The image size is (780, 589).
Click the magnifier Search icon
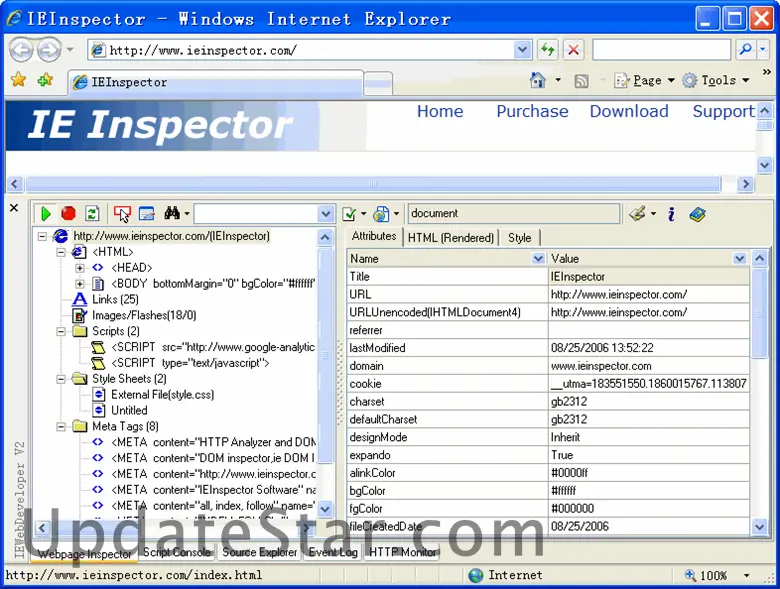pyautogui.click(x=746, y=49)
